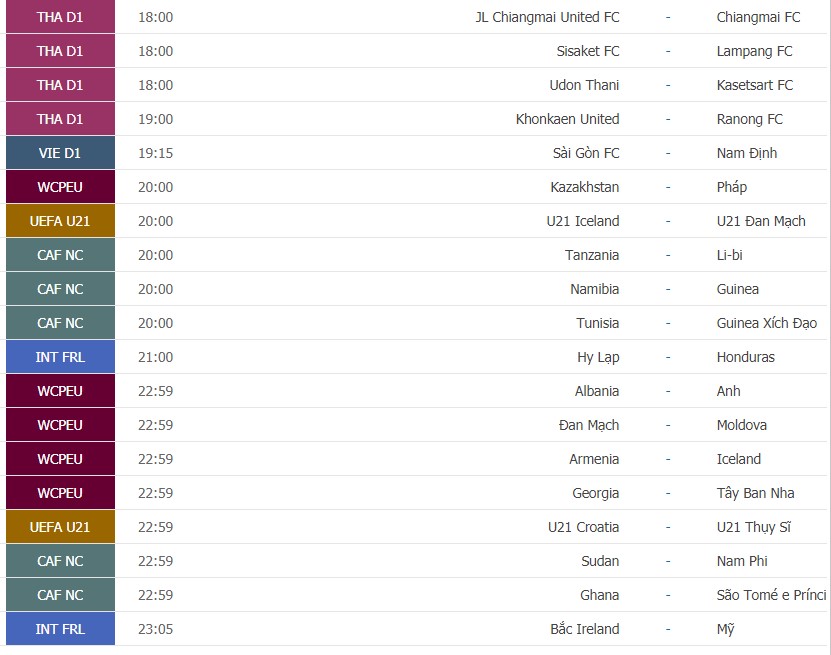This screenshot has height=655, width=831.
Task: Click the U21 Croatia team name
Action: [583, 527]
